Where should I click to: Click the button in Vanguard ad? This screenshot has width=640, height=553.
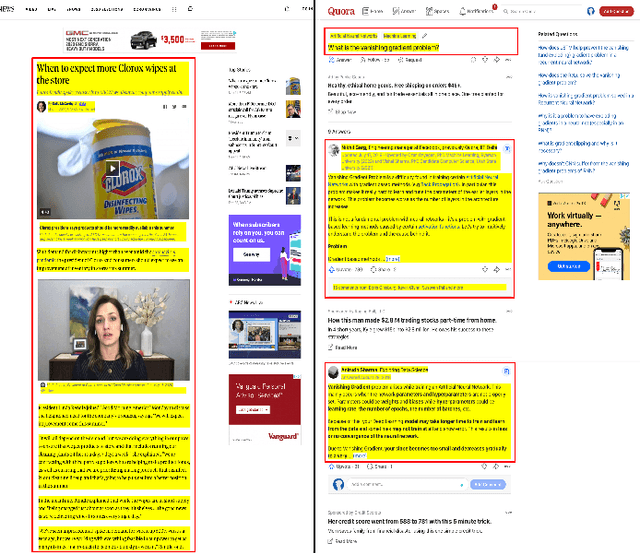pyautogui.click(x=253, y=409)
